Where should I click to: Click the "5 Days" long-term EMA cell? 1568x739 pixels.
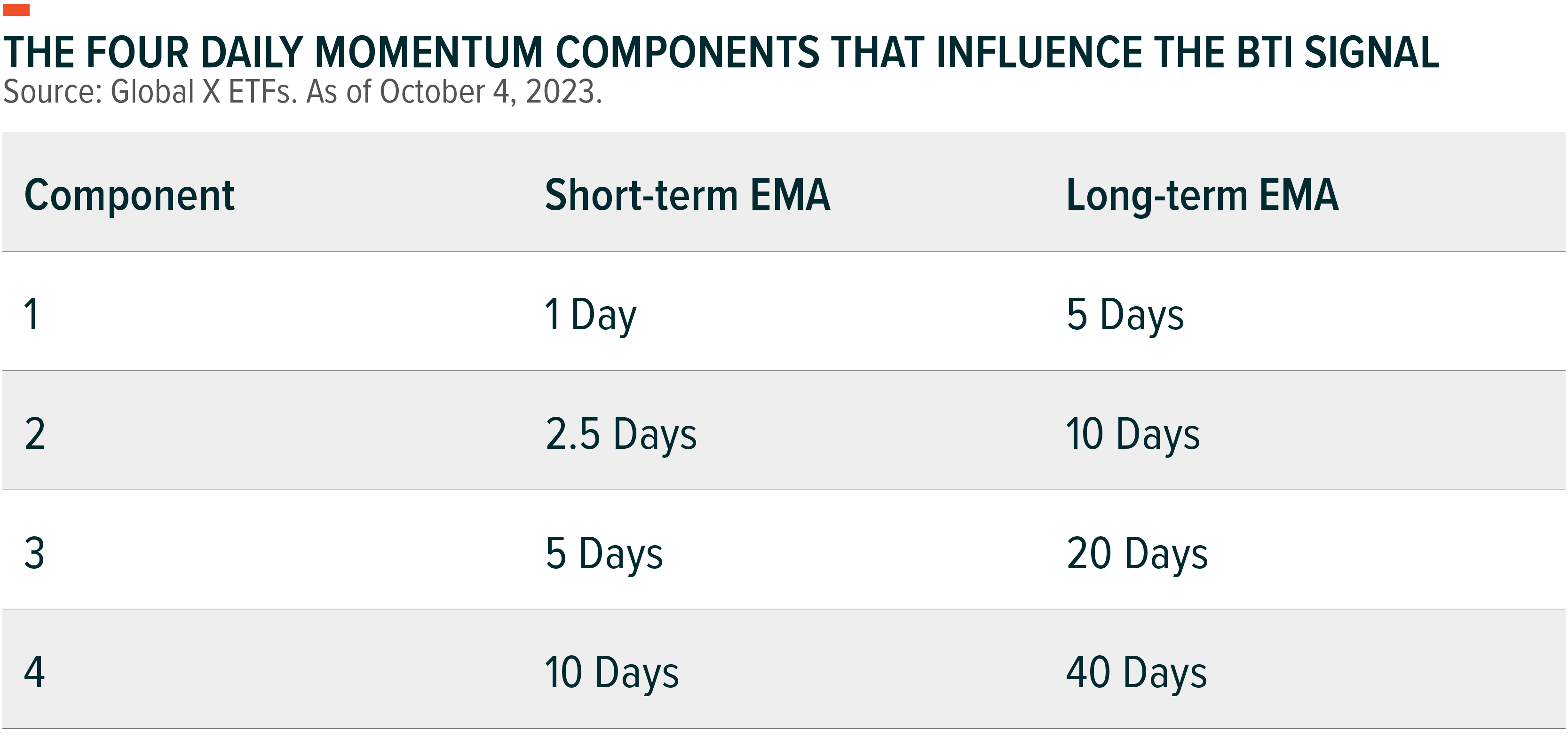tap(1125, 315)
